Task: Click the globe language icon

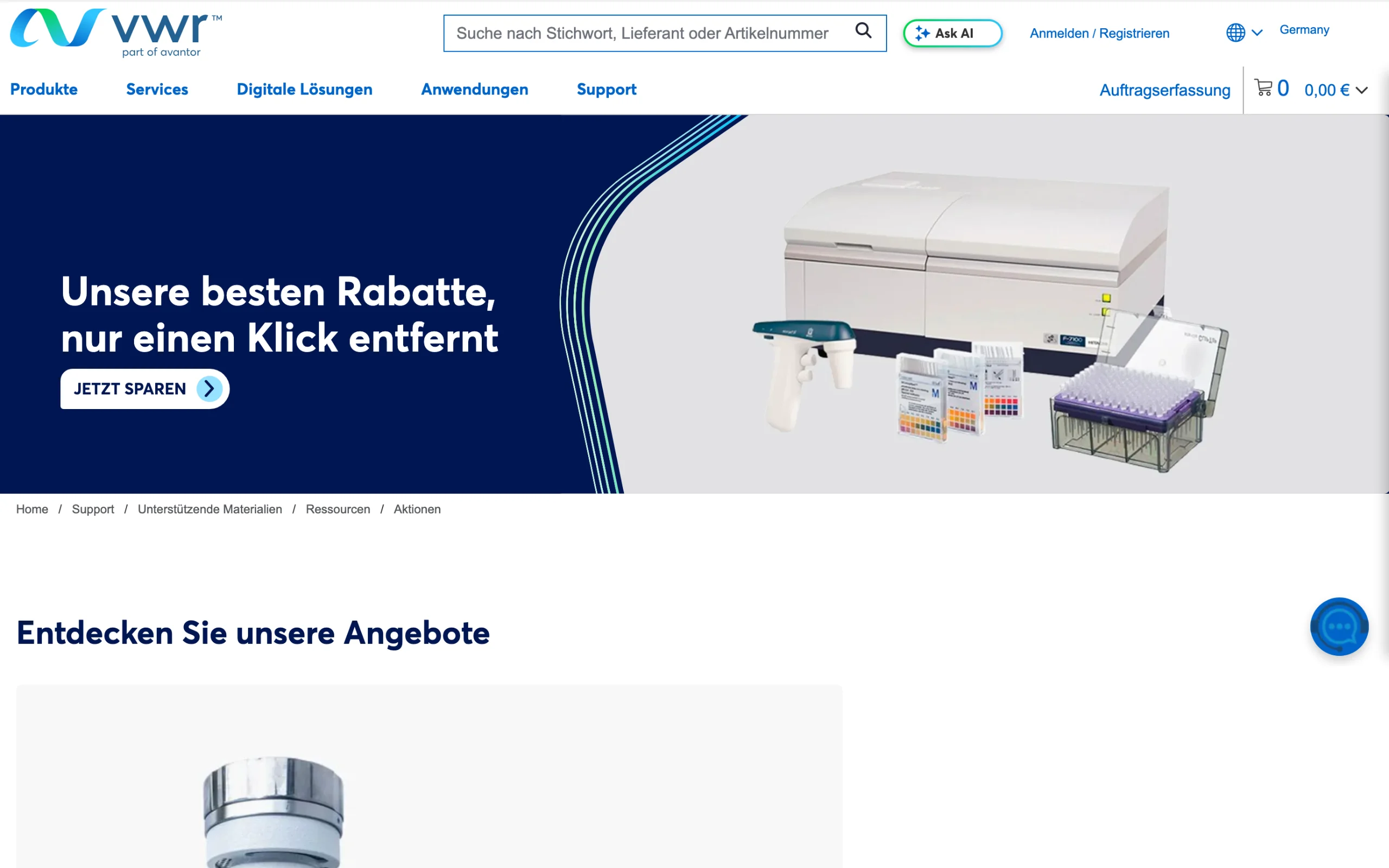Action: click(x=1235, y=33)
